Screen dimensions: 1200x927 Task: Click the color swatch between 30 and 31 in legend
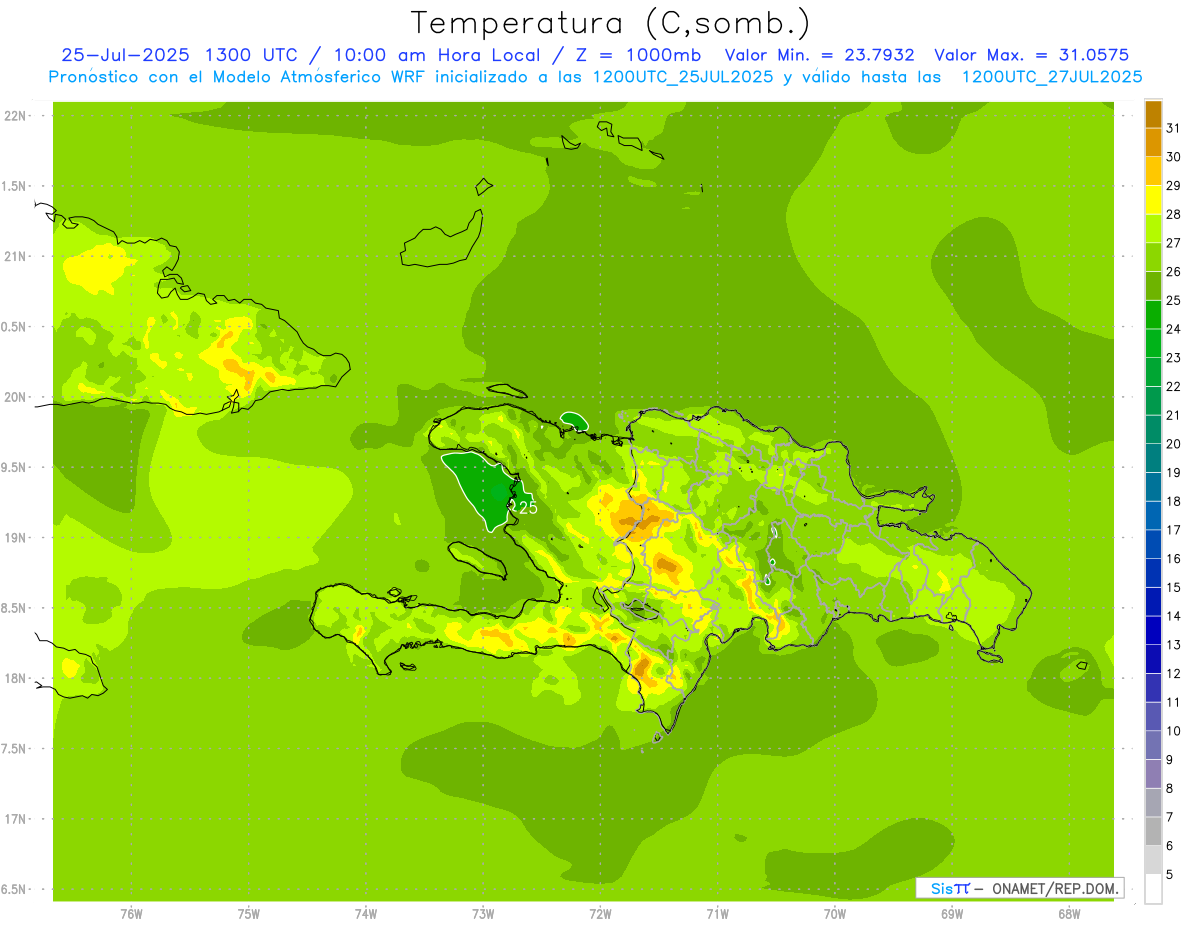1153,142
